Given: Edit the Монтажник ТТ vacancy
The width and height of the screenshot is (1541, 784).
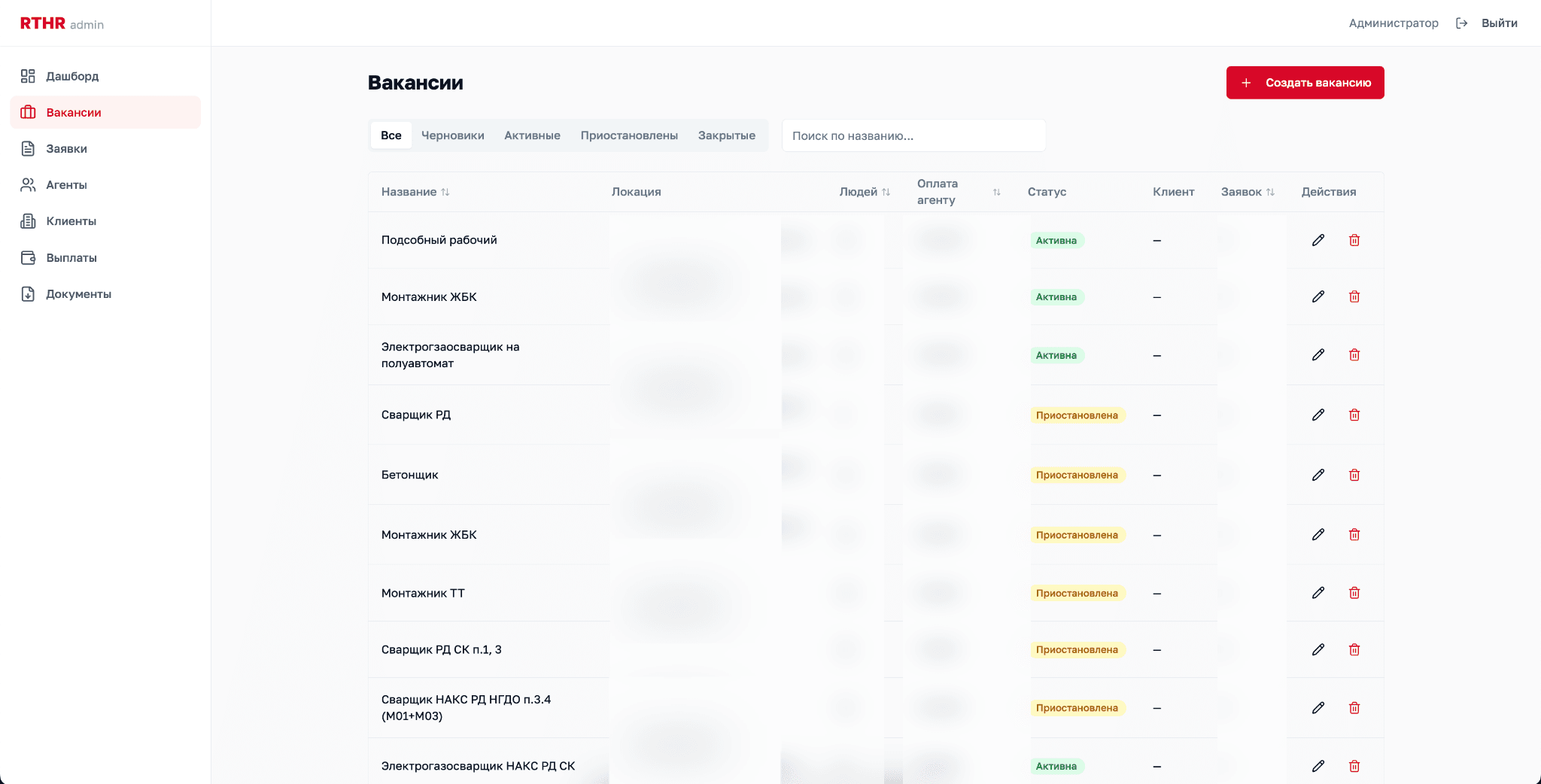Looking at the screenshot, I should 1318,593.
